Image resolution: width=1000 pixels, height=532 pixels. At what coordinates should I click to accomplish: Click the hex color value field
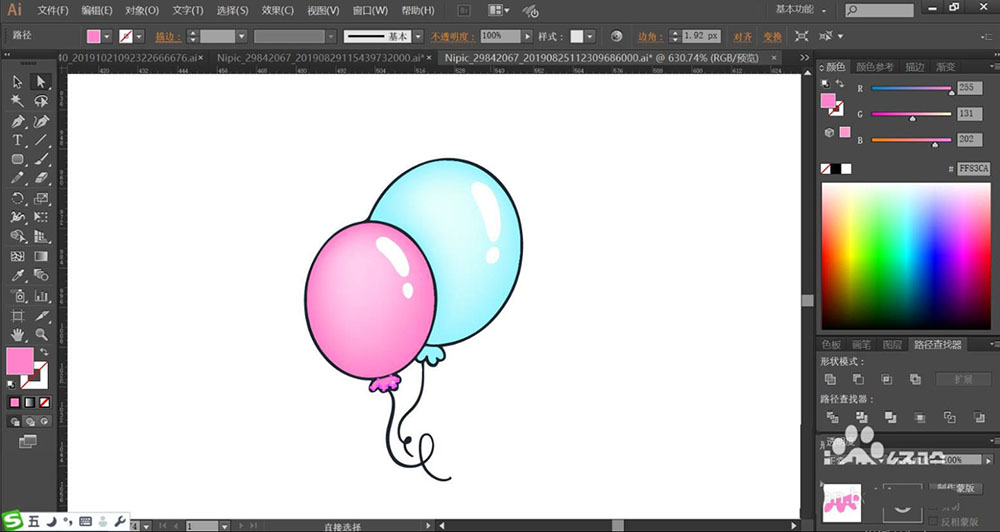pyautogui.click(x=973, y=169)
